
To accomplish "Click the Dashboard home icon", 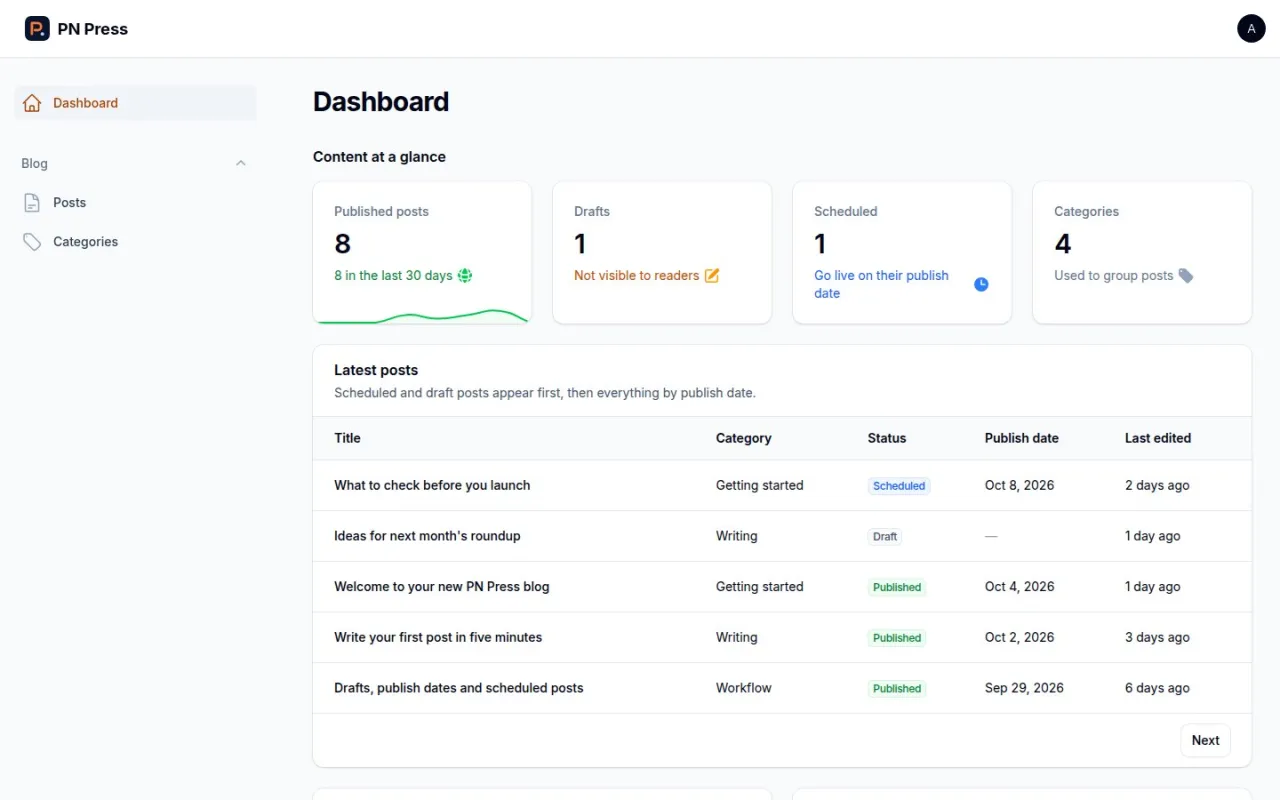I will click(x=32, y=103).
